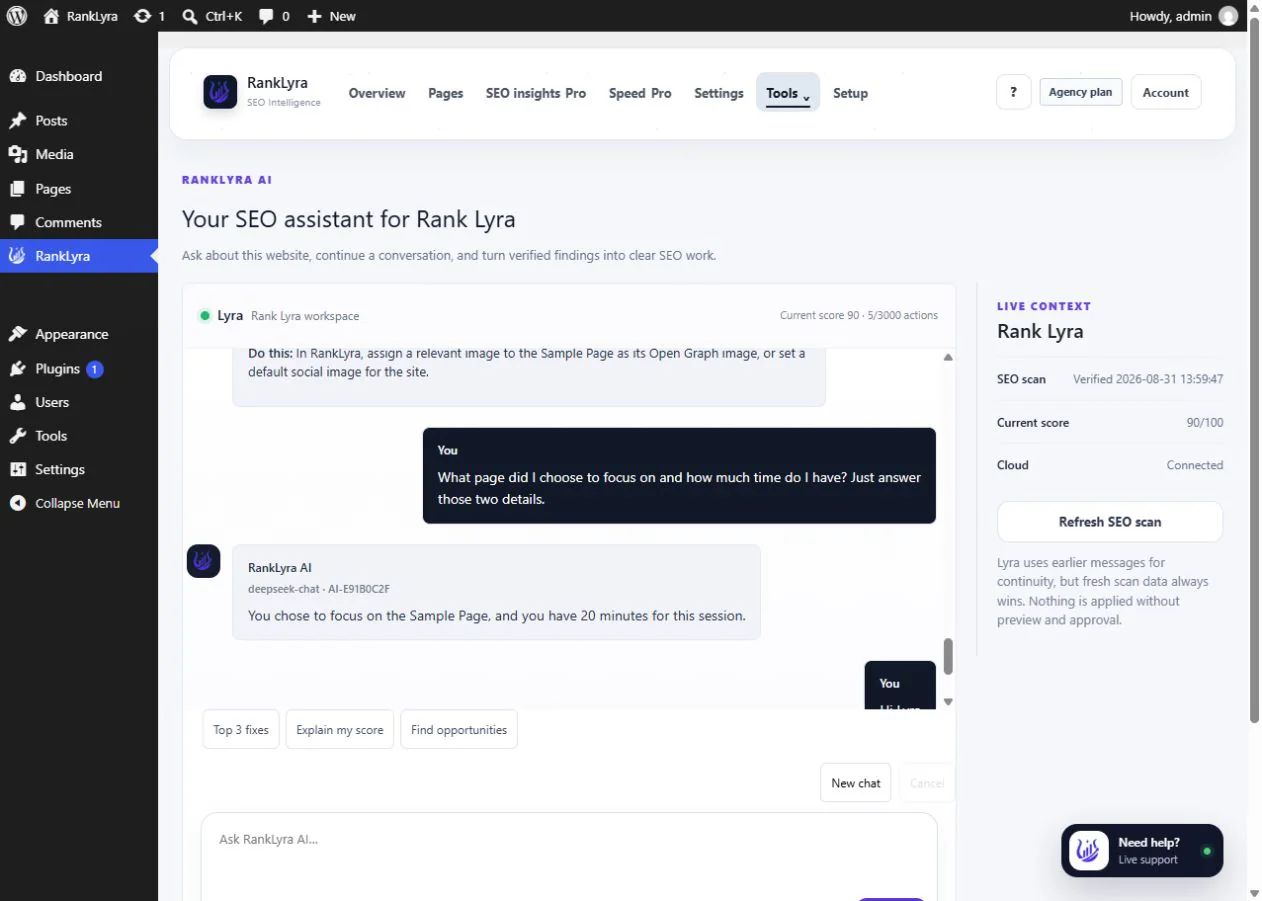The height and width of the screenshot is (901, 1262).
Task: Open the Speed Pro tab
Action: [x=640, y=93]
